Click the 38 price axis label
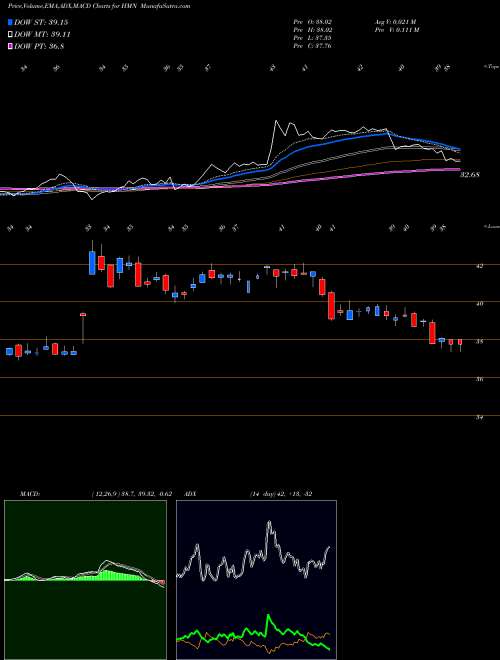The height and width of the screenshot is (660, 500). [480, 341]
